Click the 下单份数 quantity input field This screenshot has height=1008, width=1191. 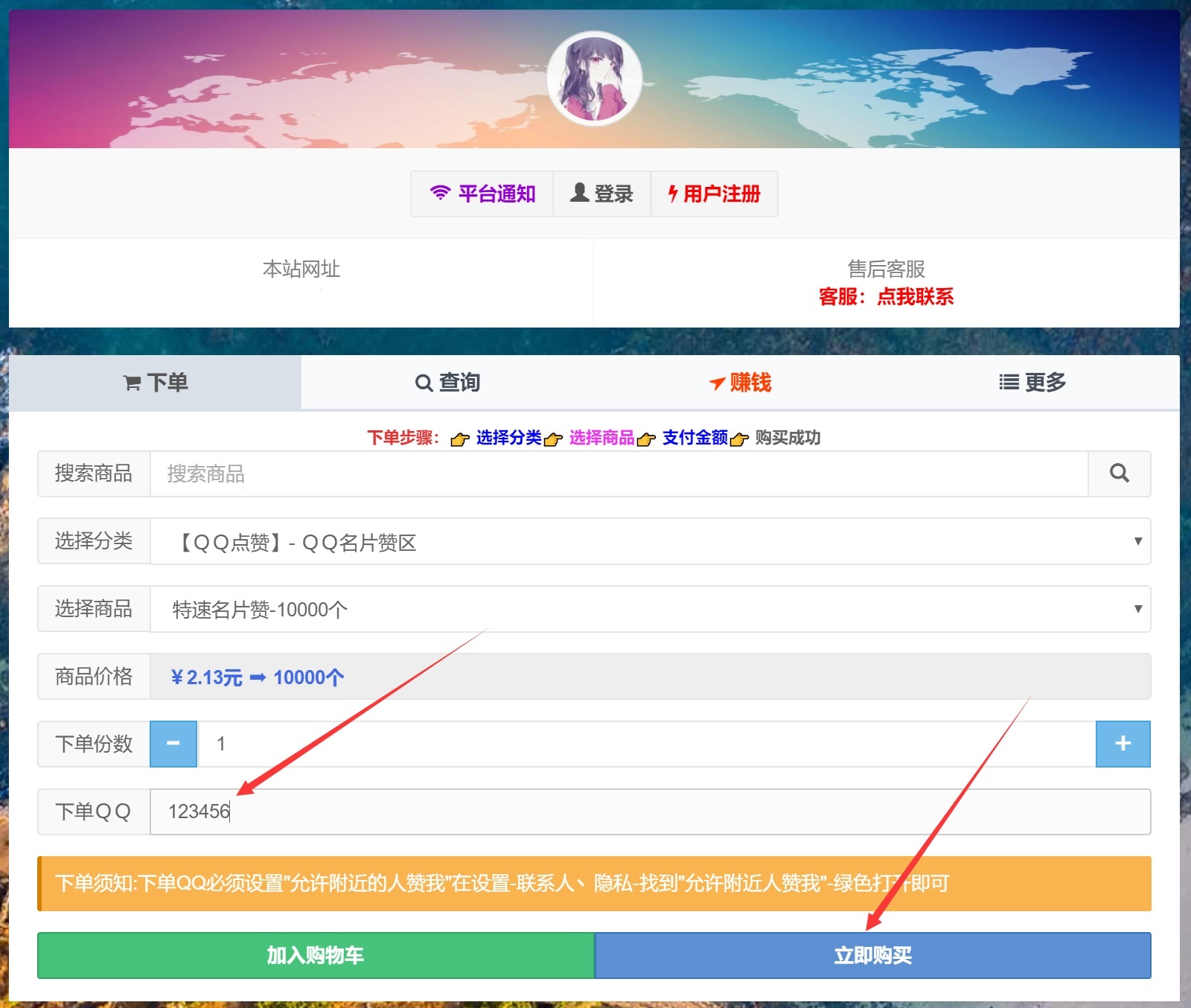point(646,744)
